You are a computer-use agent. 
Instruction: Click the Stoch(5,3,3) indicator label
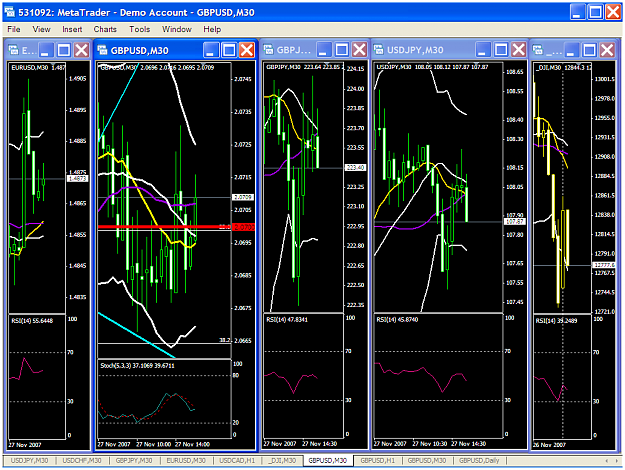137,366
